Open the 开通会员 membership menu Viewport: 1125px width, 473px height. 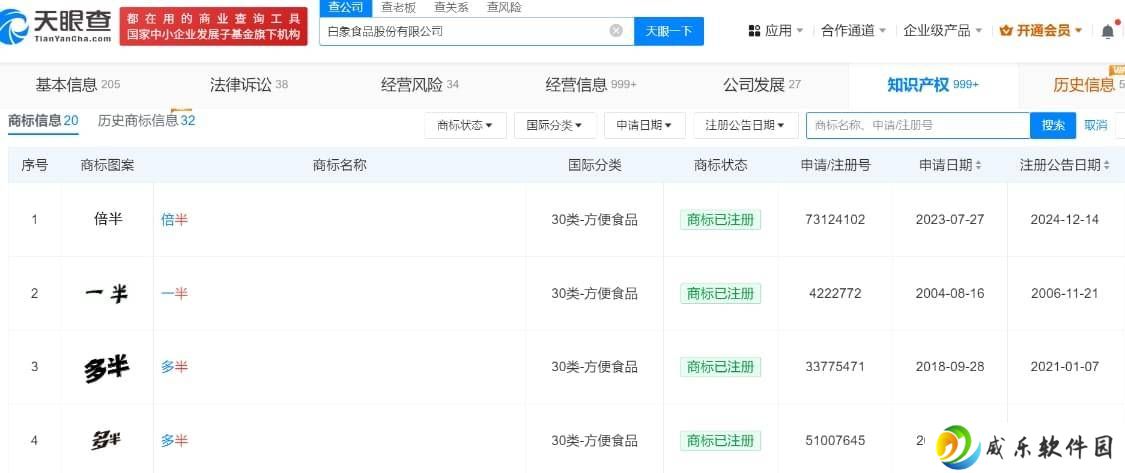[x=1040, y=31]
